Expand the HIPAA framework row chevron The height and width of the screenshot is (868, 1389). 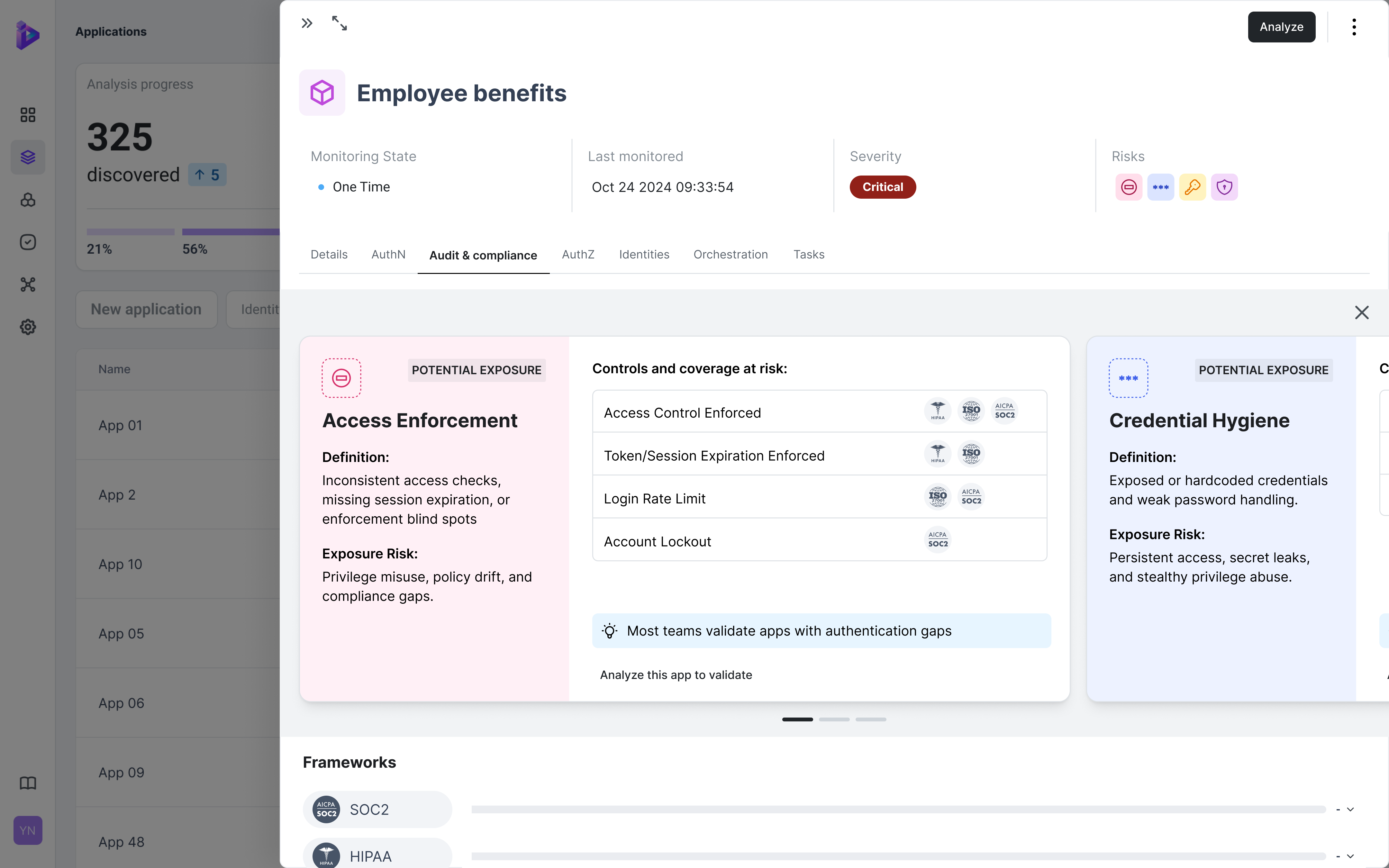tap(1350, 856)
